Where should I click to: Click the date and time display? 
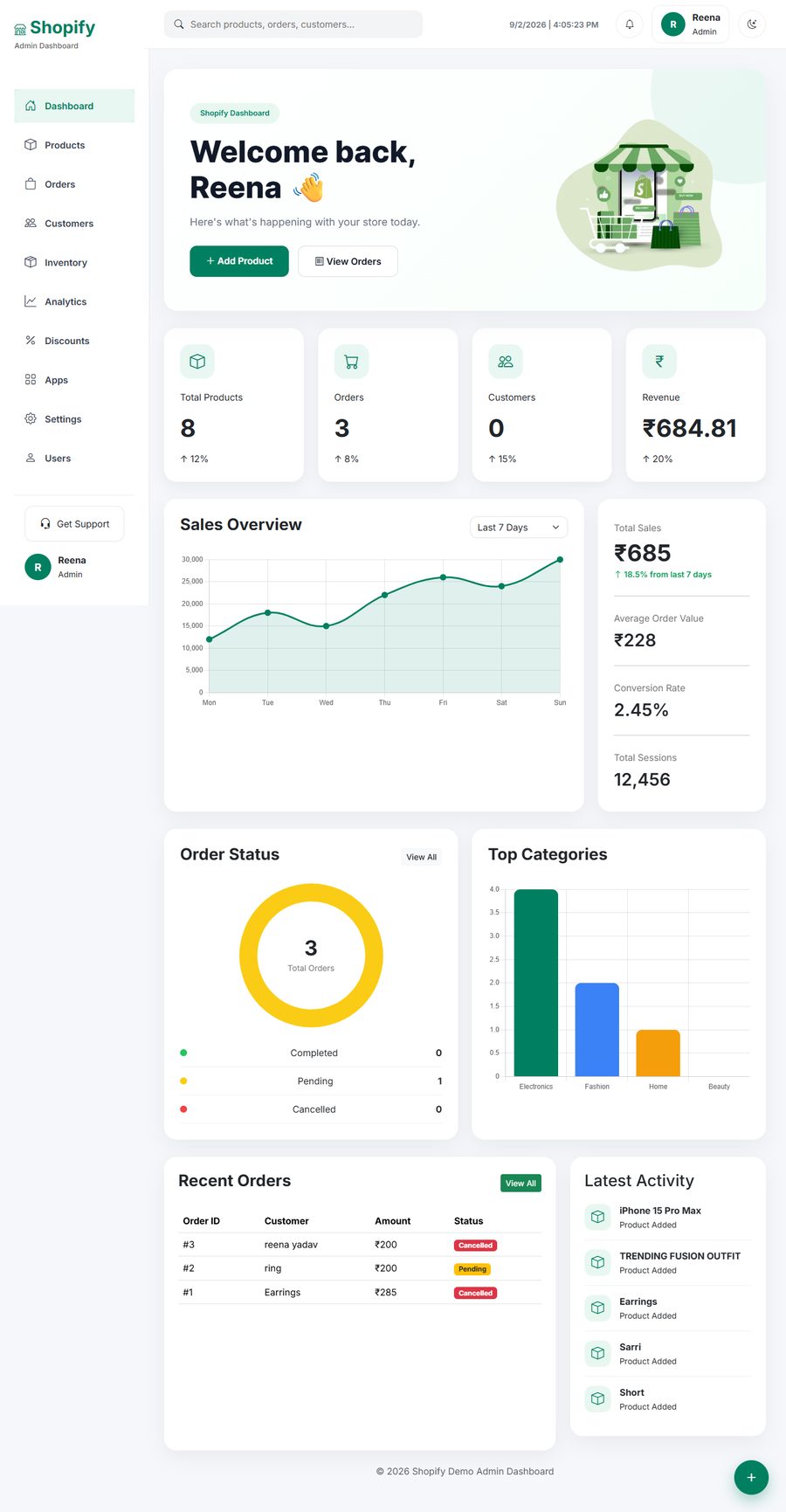coord(554,24)
